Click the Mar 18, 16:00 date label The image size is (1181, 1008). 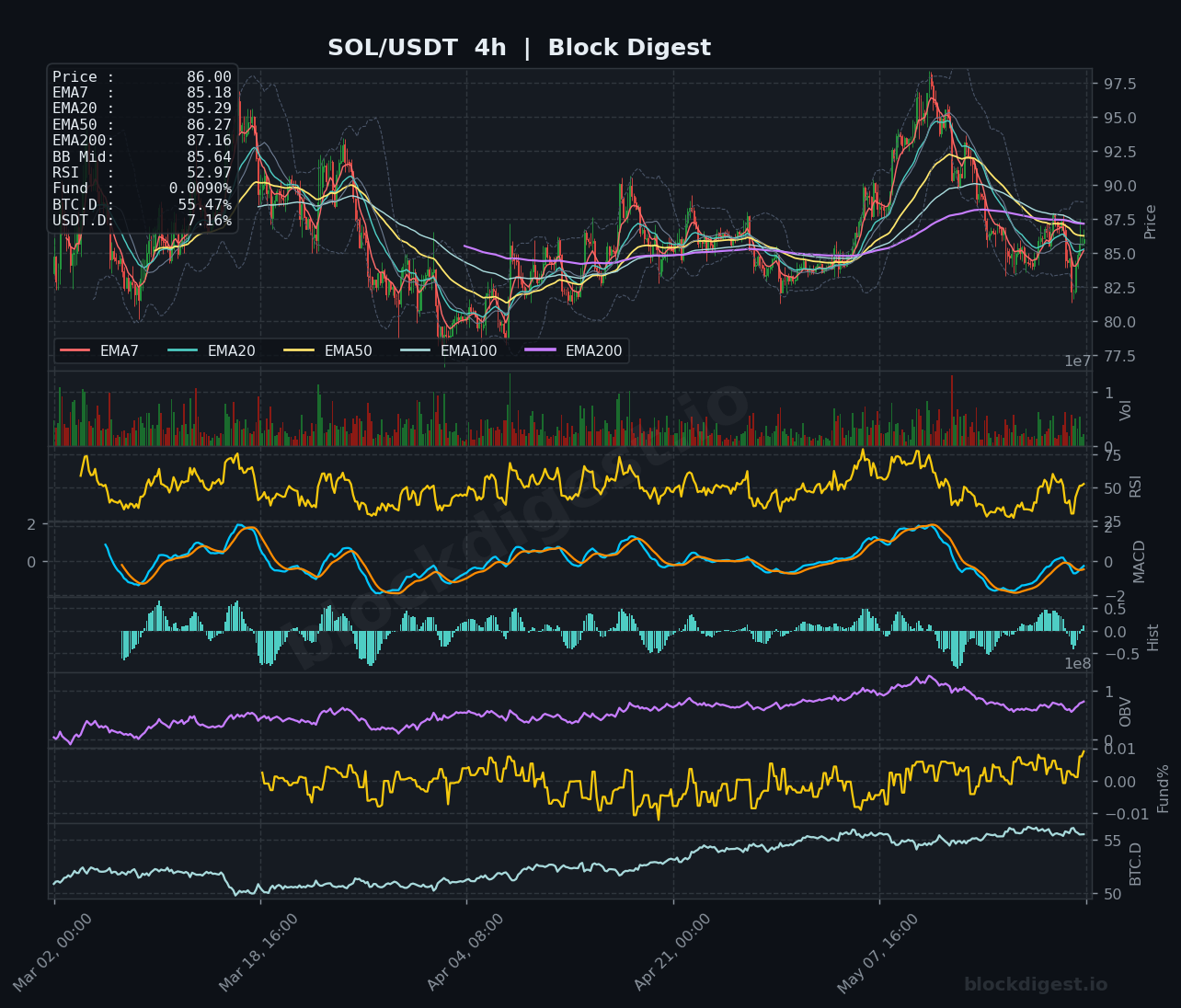pyautogui.click(x=258, y=953)
